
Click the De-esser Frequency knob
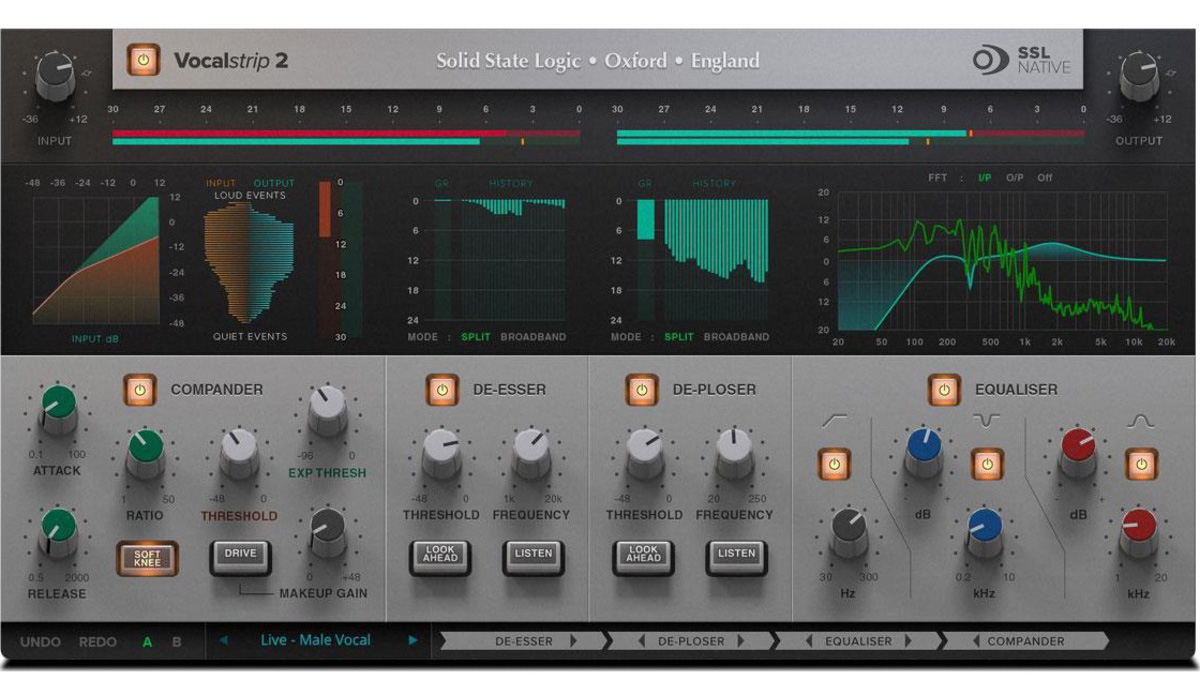point(531,452)
